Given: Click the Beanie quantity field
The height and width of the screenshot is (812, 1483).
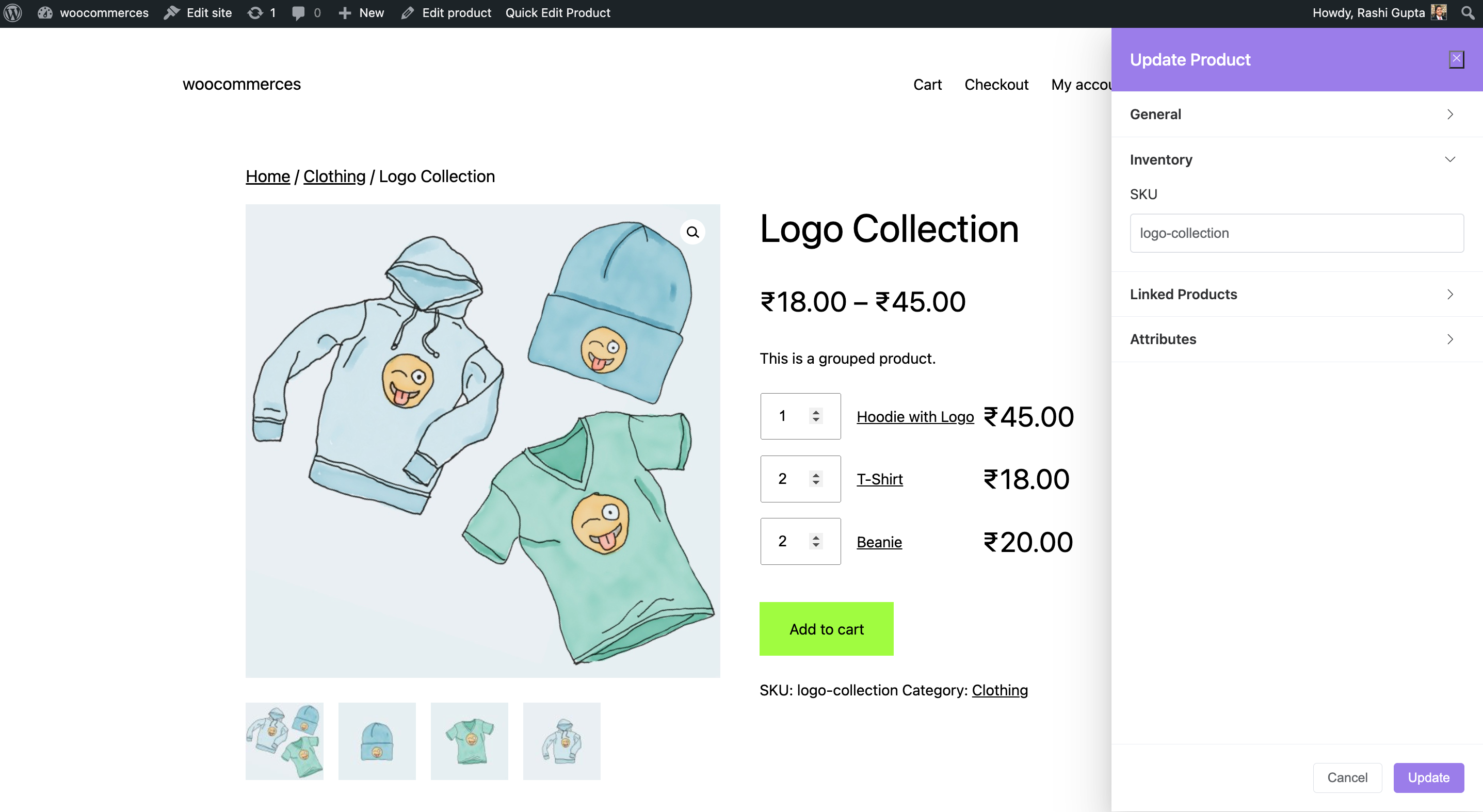Looking at the screenshot, I should tap(800, 542).
